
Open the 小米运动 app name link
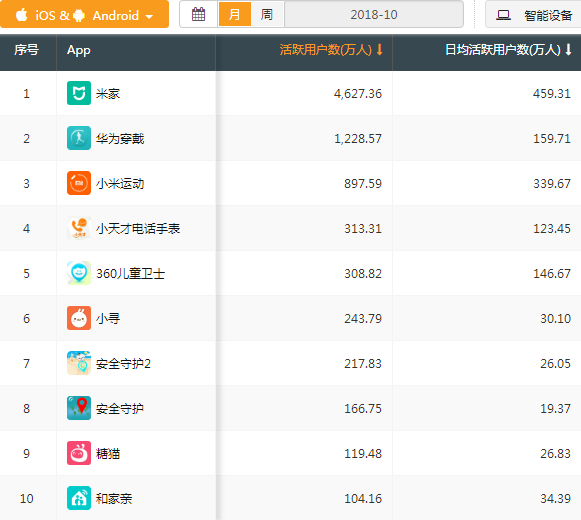click(120, 183)
